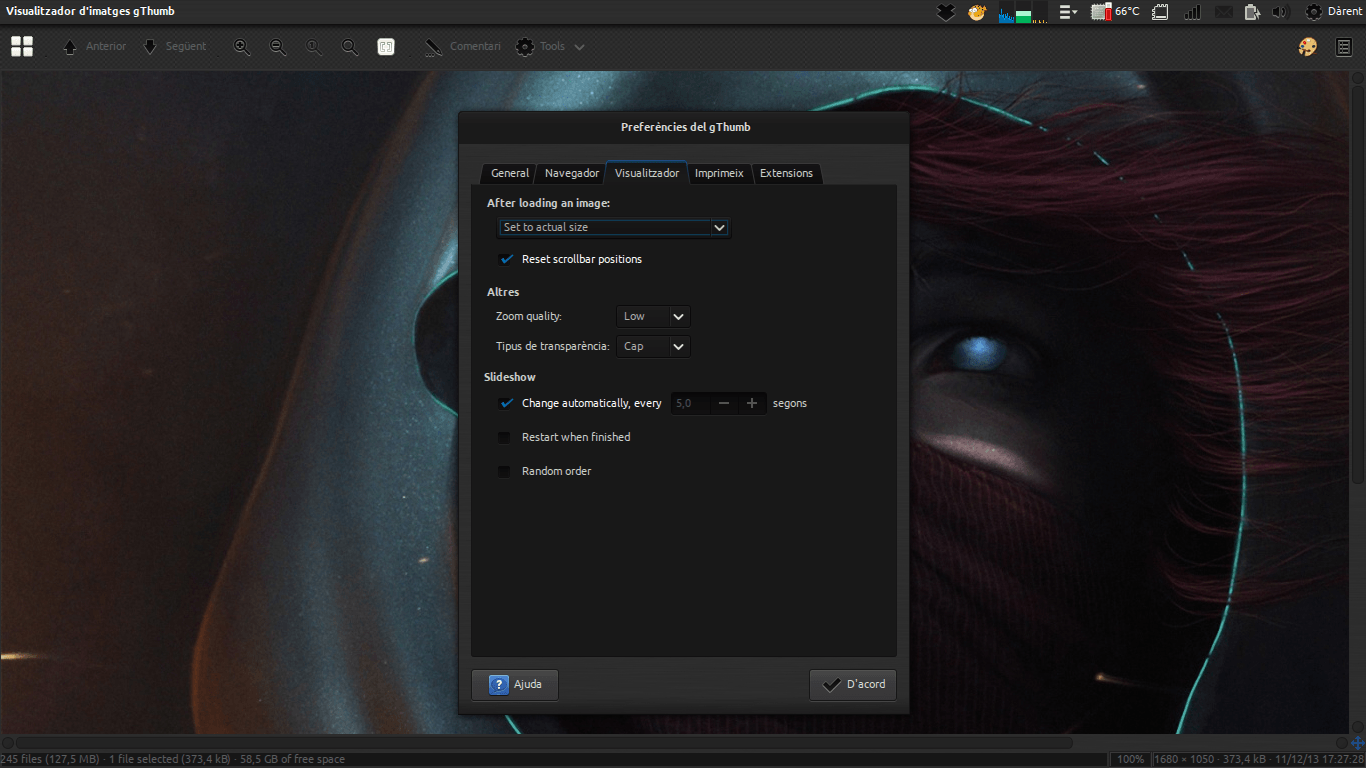Screen dimensions: 1366x768
Task: Click the Preferències del gThumb title
Action: [x=685, y=127]
